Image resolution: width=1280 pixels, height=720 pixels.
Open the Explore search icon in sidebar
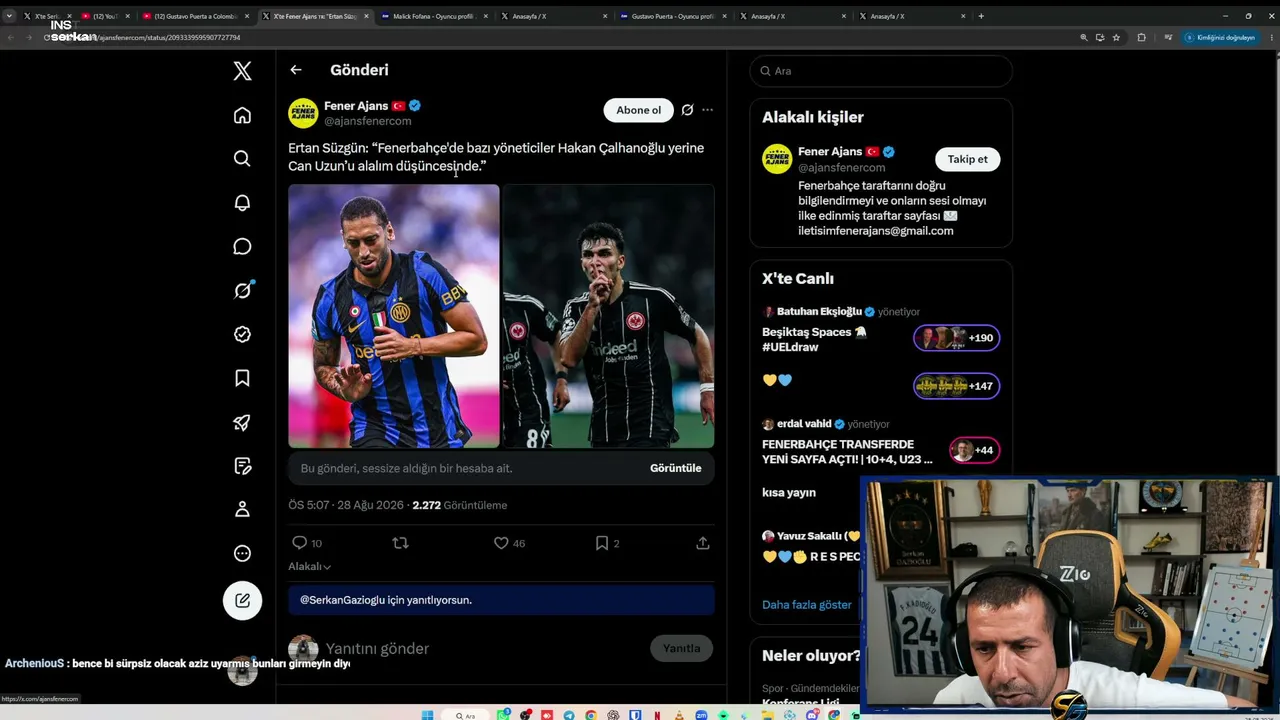click(x=242, y=159)
